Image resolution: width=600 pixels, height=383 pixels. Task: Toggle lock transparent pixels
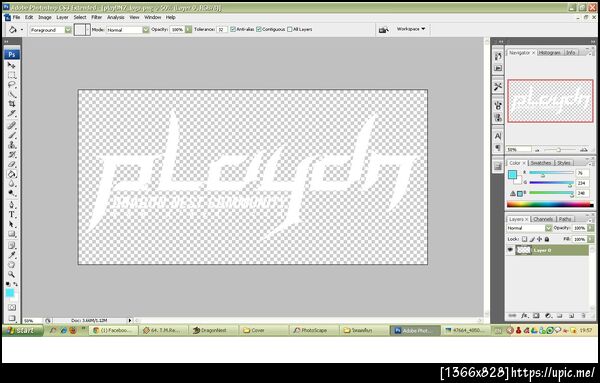(525, 239)
